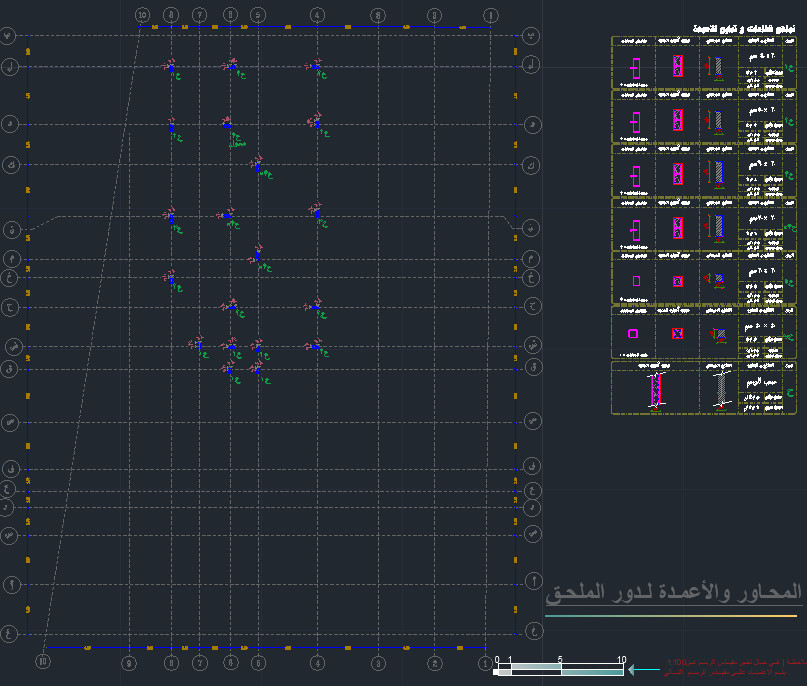Pick the small magenta square in fifth schedule row

(634, 281)
